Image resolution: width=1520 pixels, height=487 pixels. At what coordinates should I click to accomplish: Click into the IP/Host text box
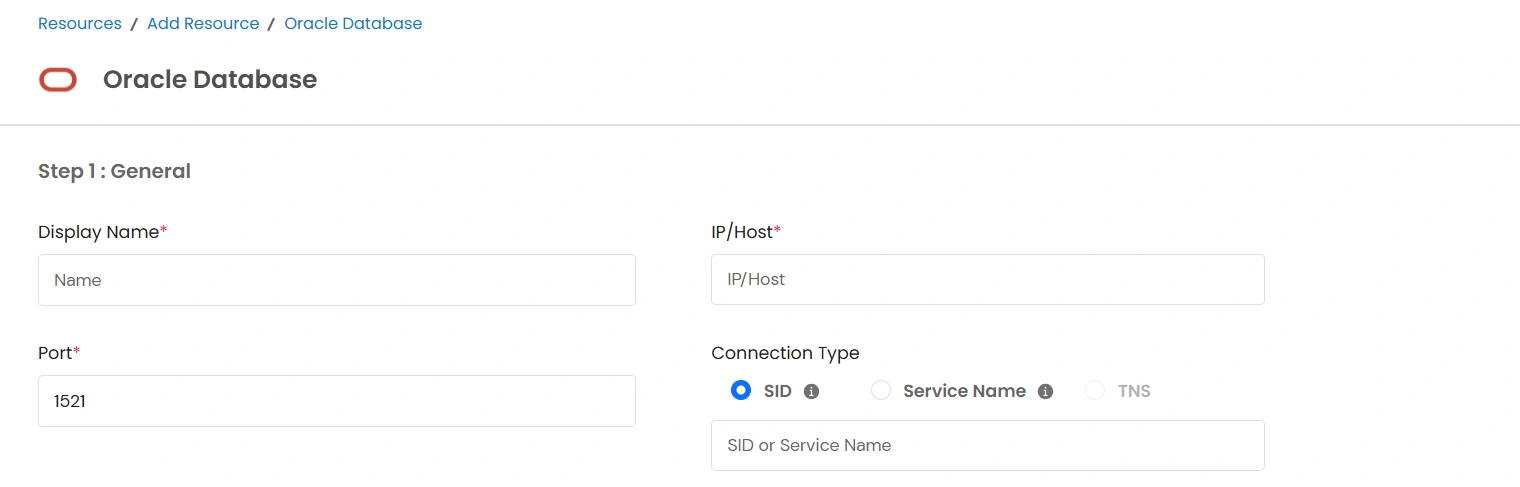(987, 279)
